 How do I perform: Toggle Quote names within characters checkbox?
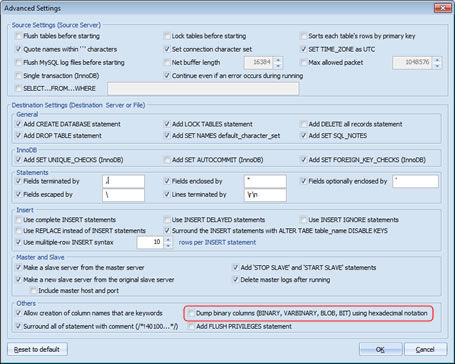coord(19,49)
